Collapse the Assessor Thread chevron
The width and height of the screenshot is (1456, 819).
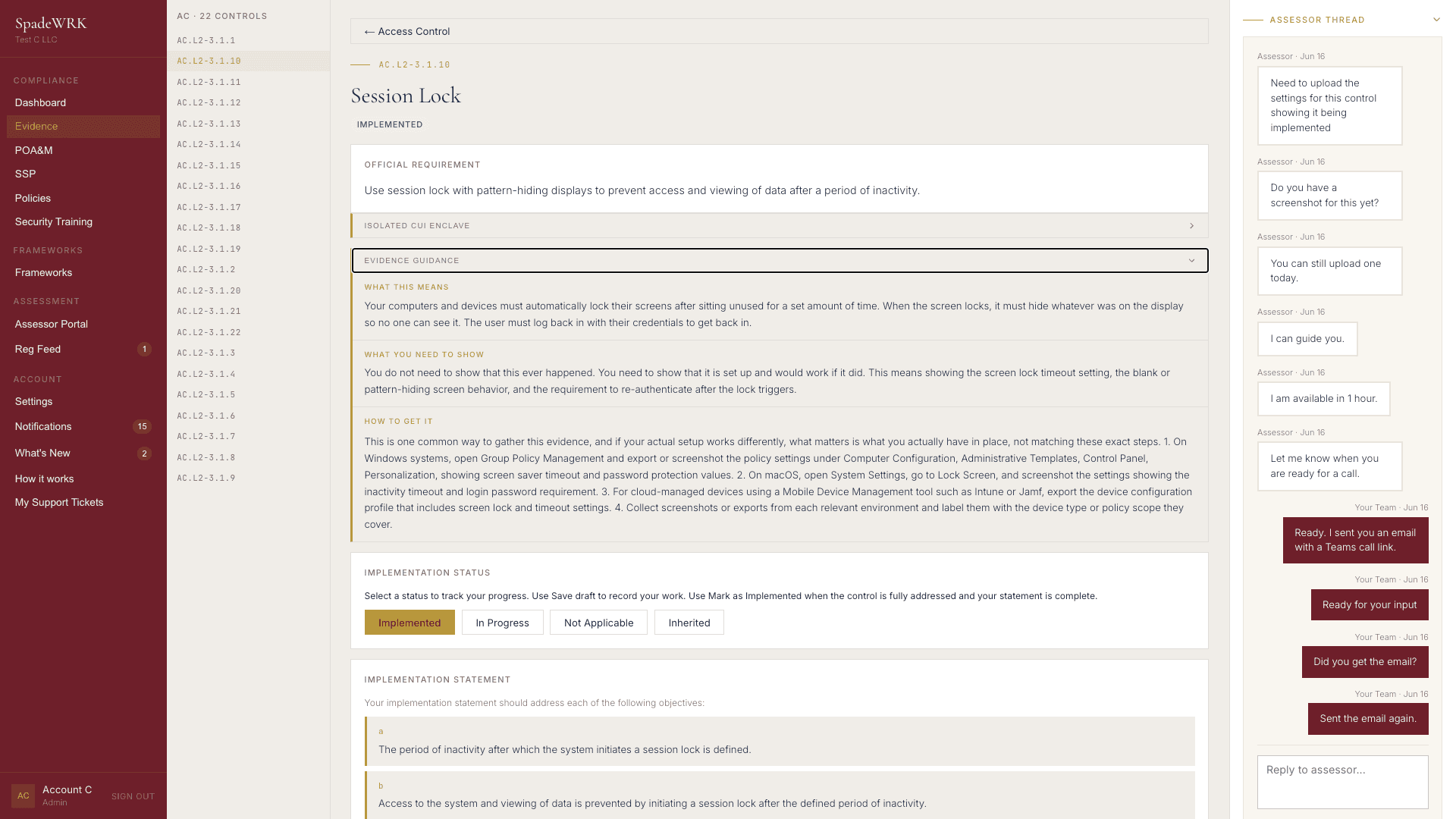click(1436, 20)
